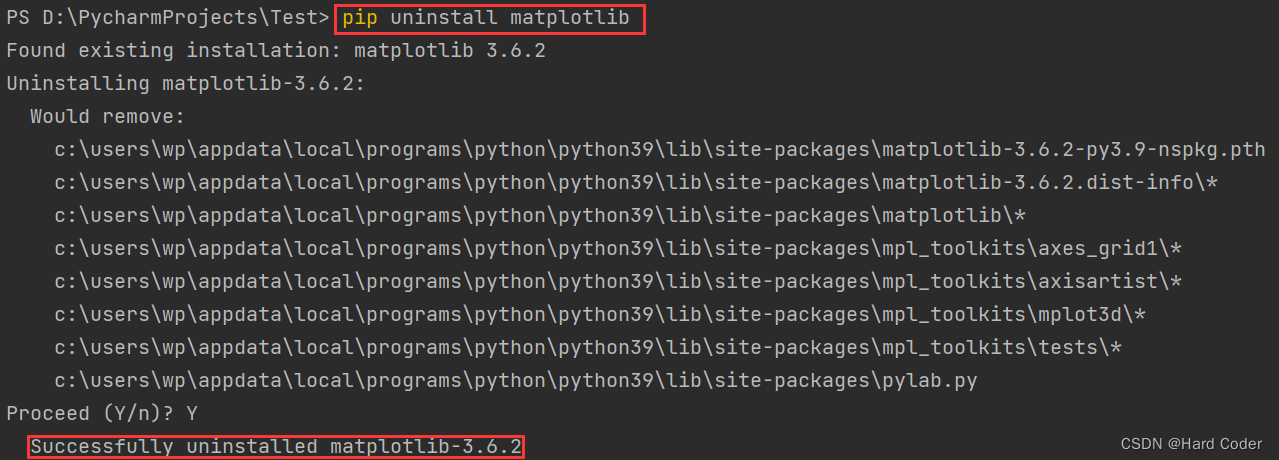1279x460 pixels.
Task: Click the Uninstalling matplotlib-3.6.2 line
Action: [x=185, y=83]
